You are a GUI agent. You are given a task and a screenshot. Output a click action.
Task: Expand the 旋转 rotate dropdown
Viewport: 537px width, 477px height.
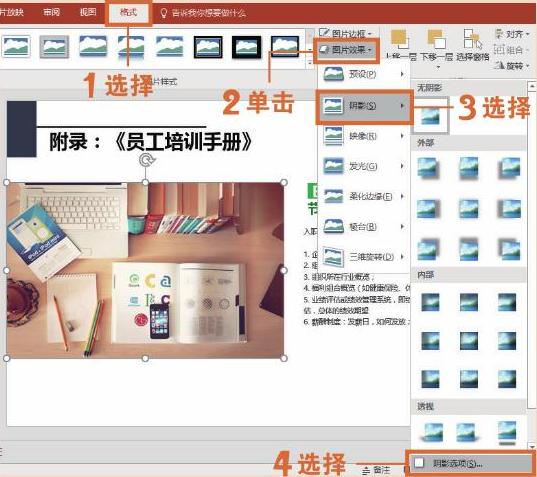point(512,65)
